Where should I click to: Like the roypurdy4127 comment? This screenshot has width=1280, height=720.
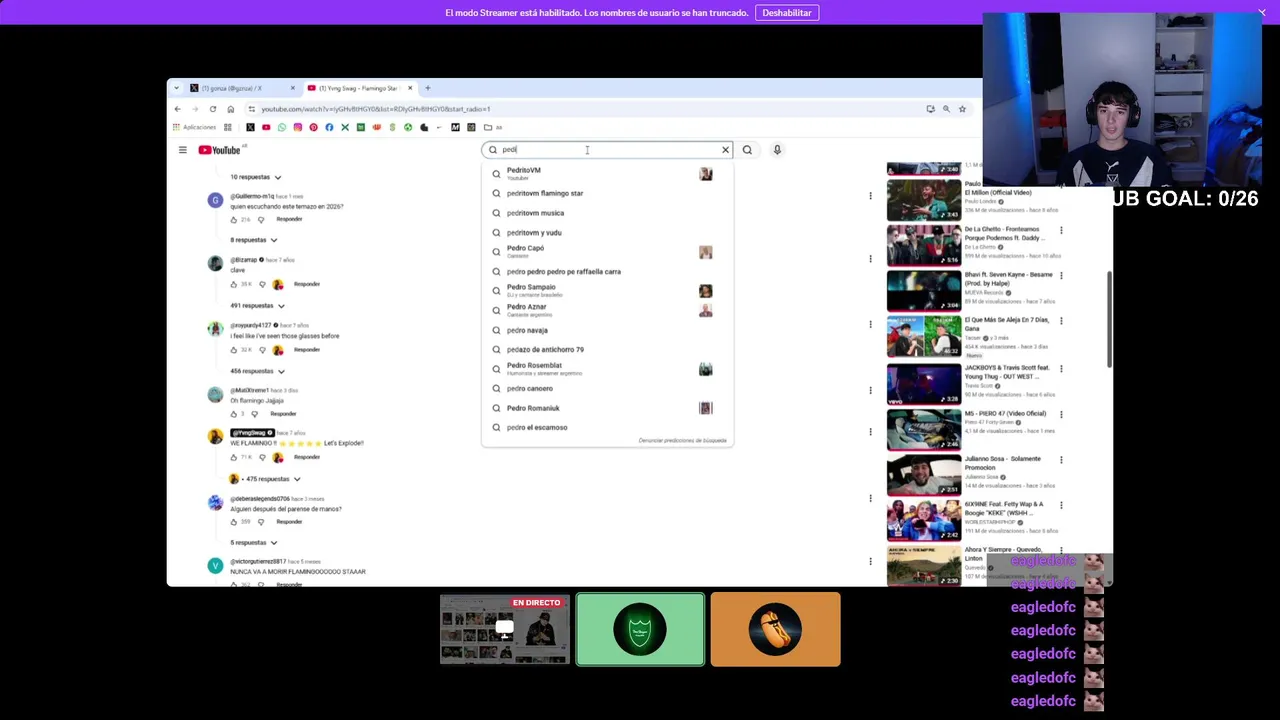click(x=234, y=350)
